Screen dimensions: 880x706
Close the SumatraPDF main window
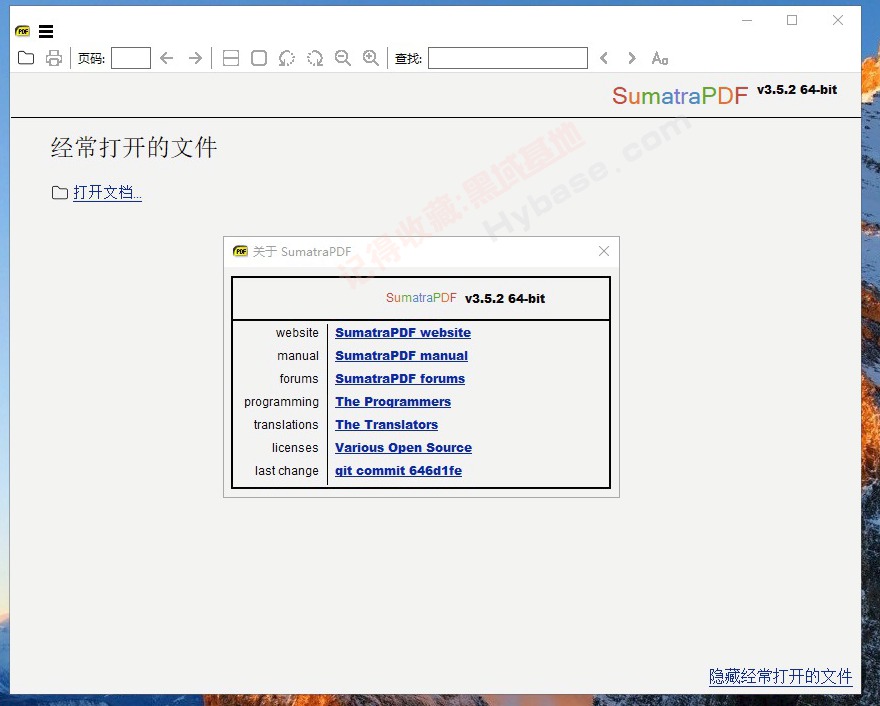point(838,20)
